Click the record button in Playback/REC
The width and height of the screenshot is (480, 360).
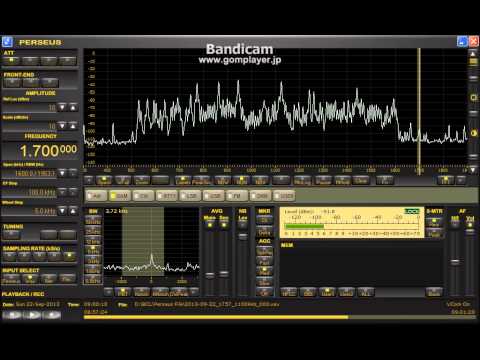52,314
